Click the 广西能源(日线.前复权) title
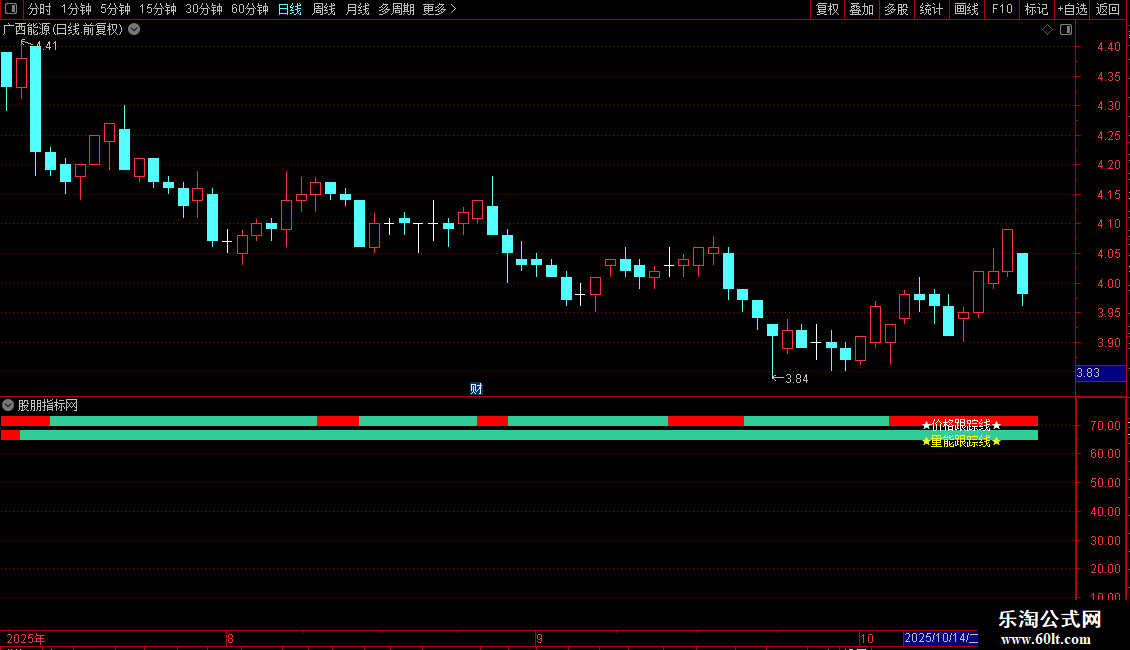 tap(63, 30)
